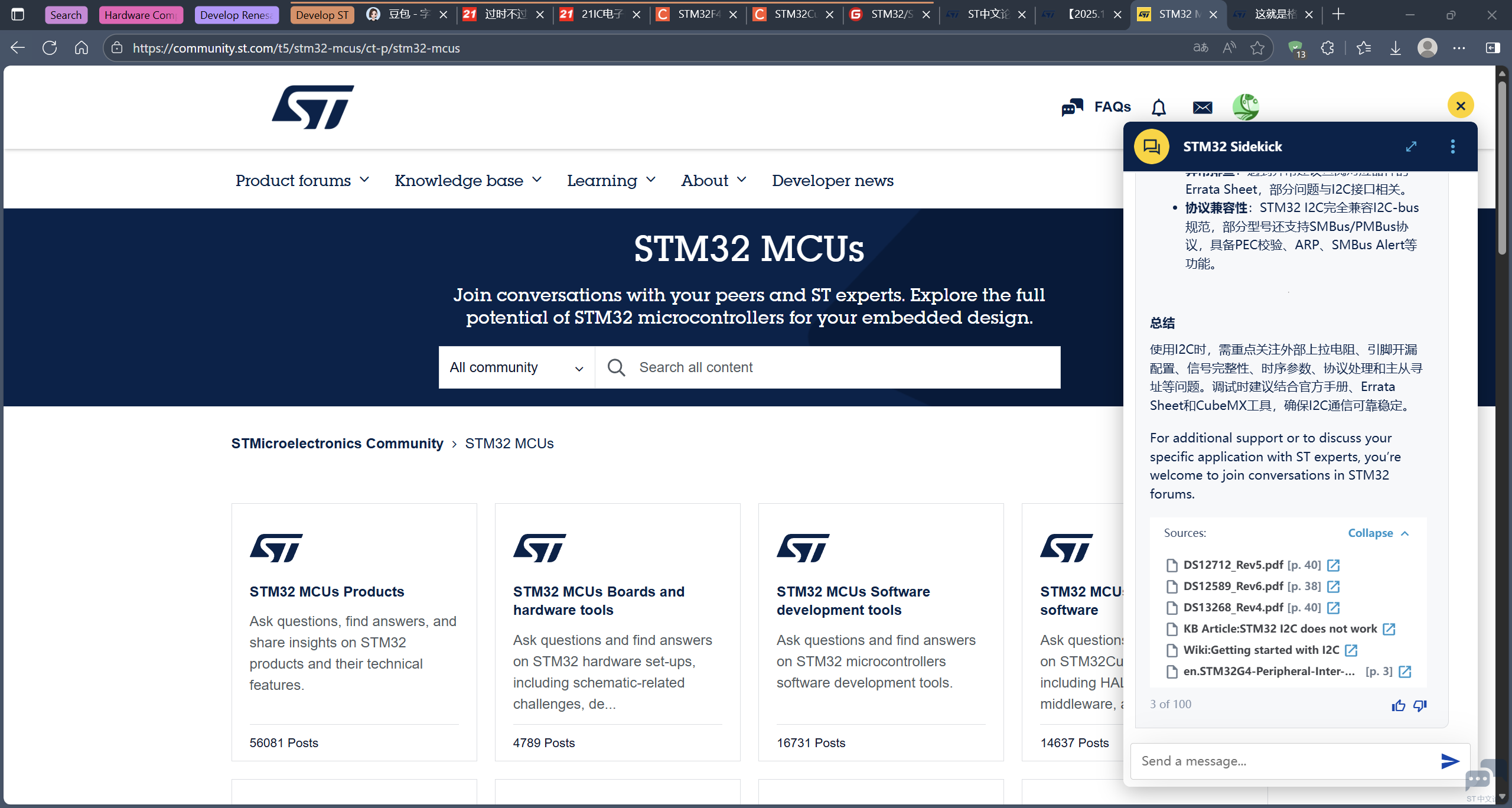1512x808 pixels.
Task: Open Sidekick three-dot options menu
Action: [1452, 146]
